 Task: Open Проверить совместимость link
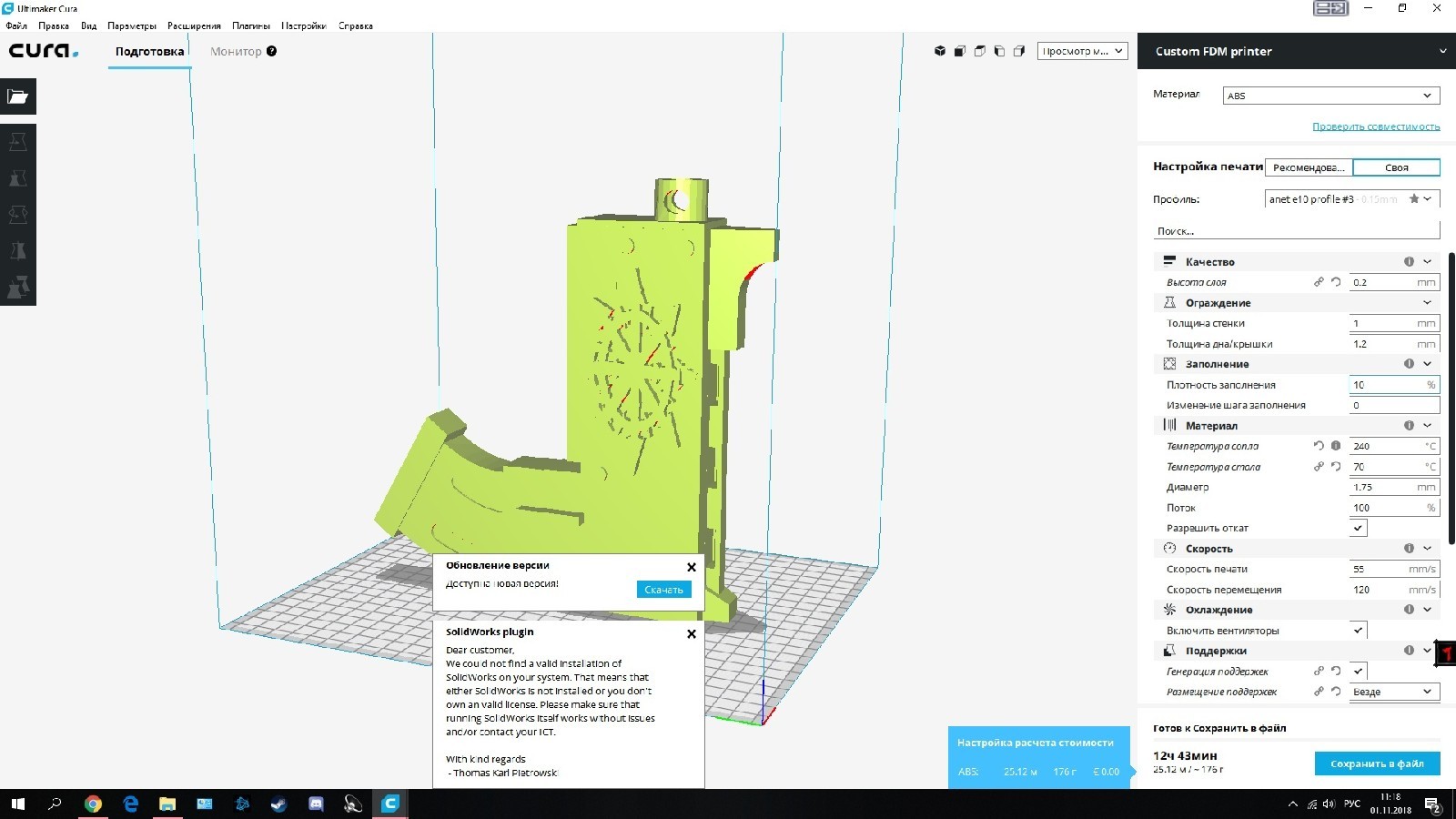[x=1376, y=126]
